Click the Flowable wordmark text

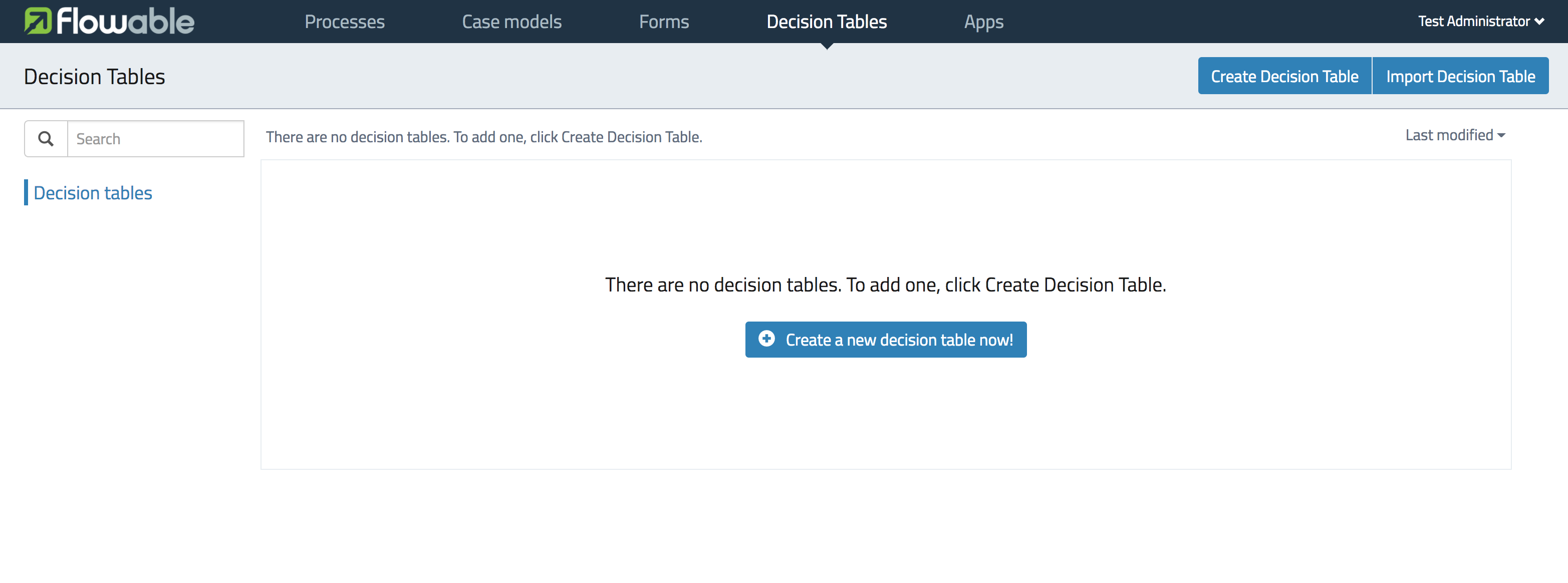(x=125, y=22)
